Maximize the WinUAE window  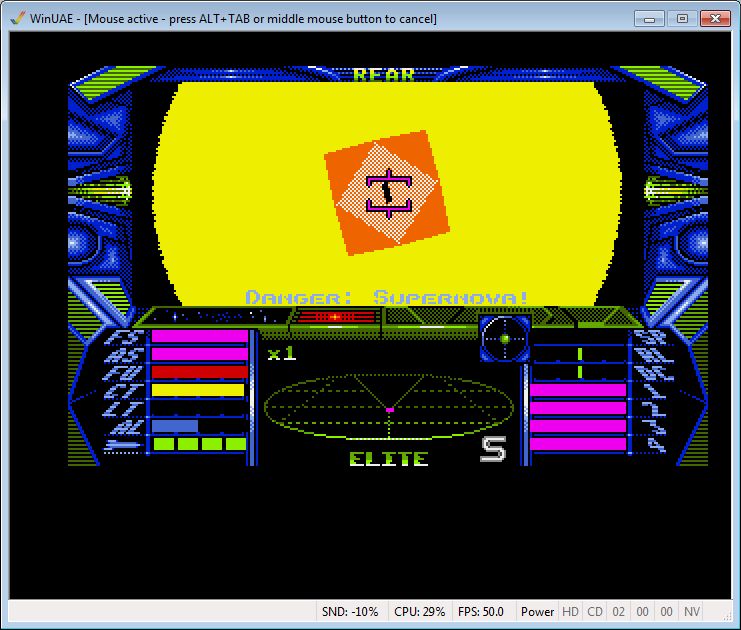click(682, 19)
